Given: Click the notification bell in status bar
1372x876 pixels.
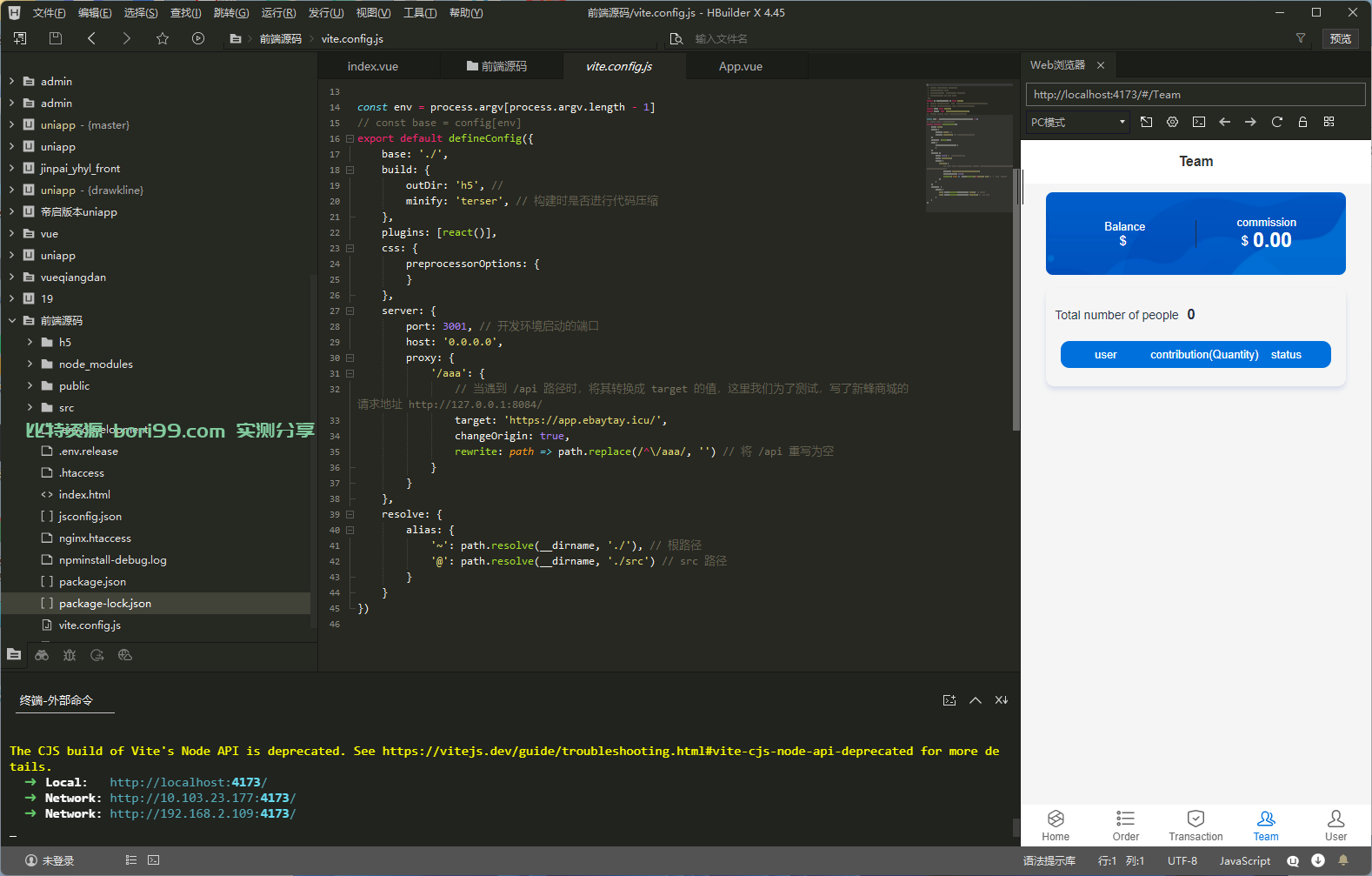Looking at the screenshot, I should 1343,860.
